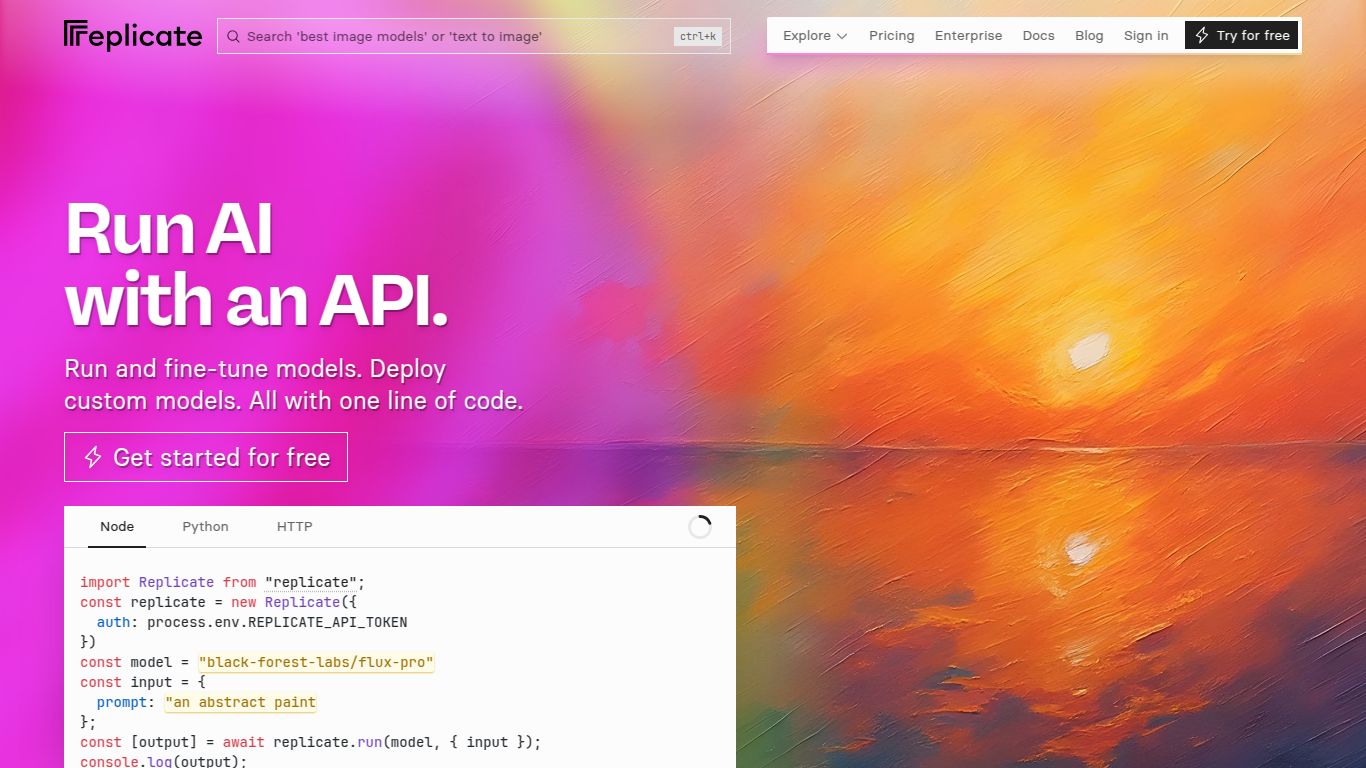Switch to the Python code tab

(205, 527)
